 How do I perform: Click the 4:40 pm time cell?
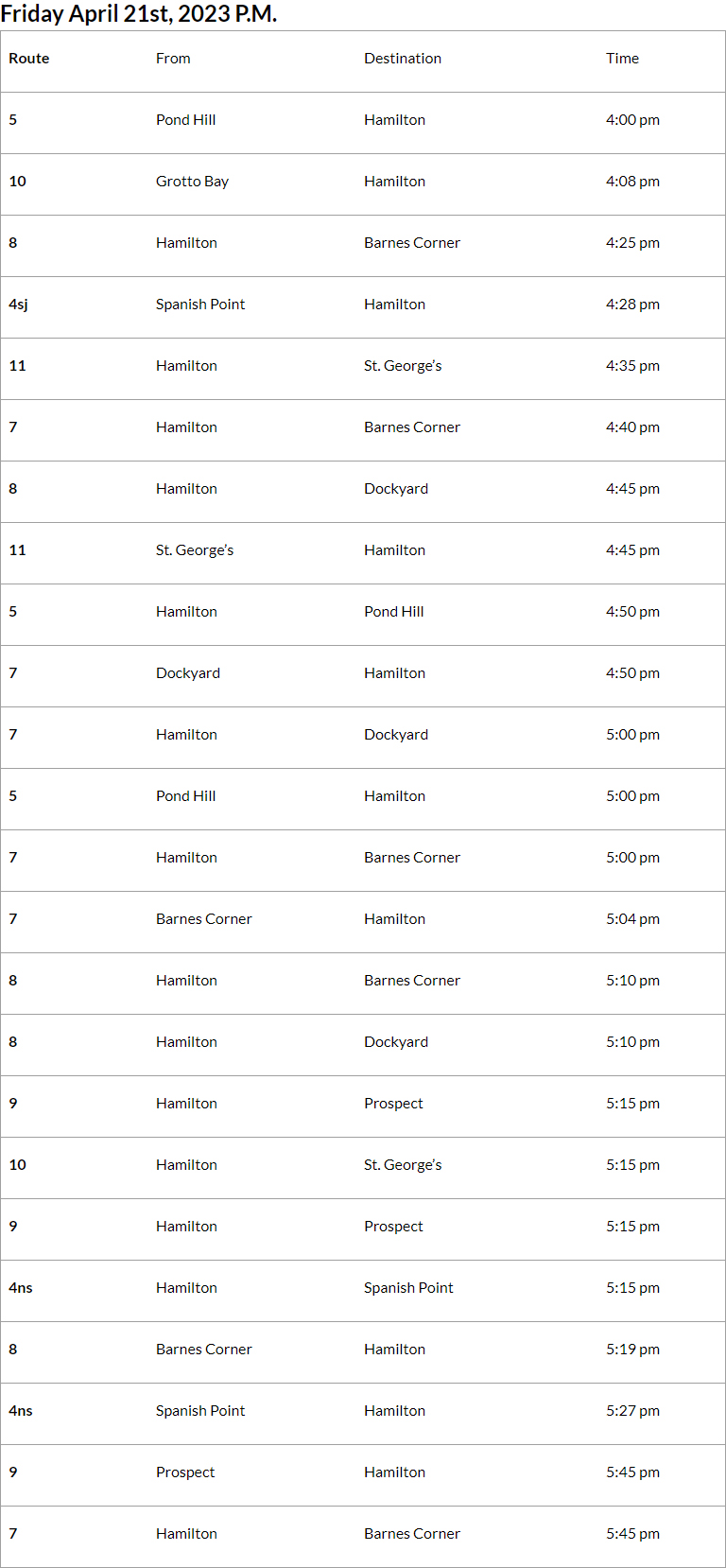(x=632, y=427)
